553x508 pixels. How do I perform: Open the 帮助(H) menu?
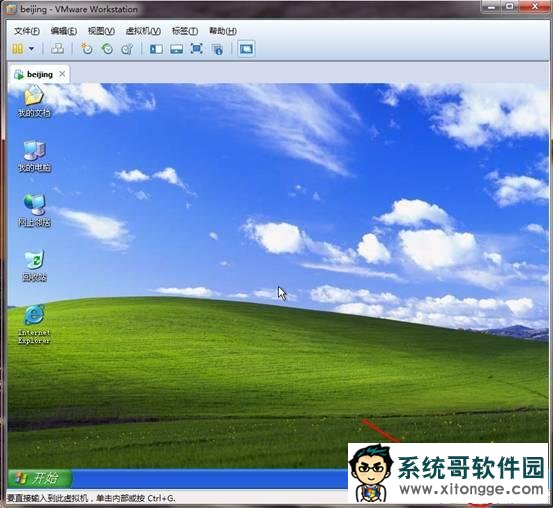223,31
